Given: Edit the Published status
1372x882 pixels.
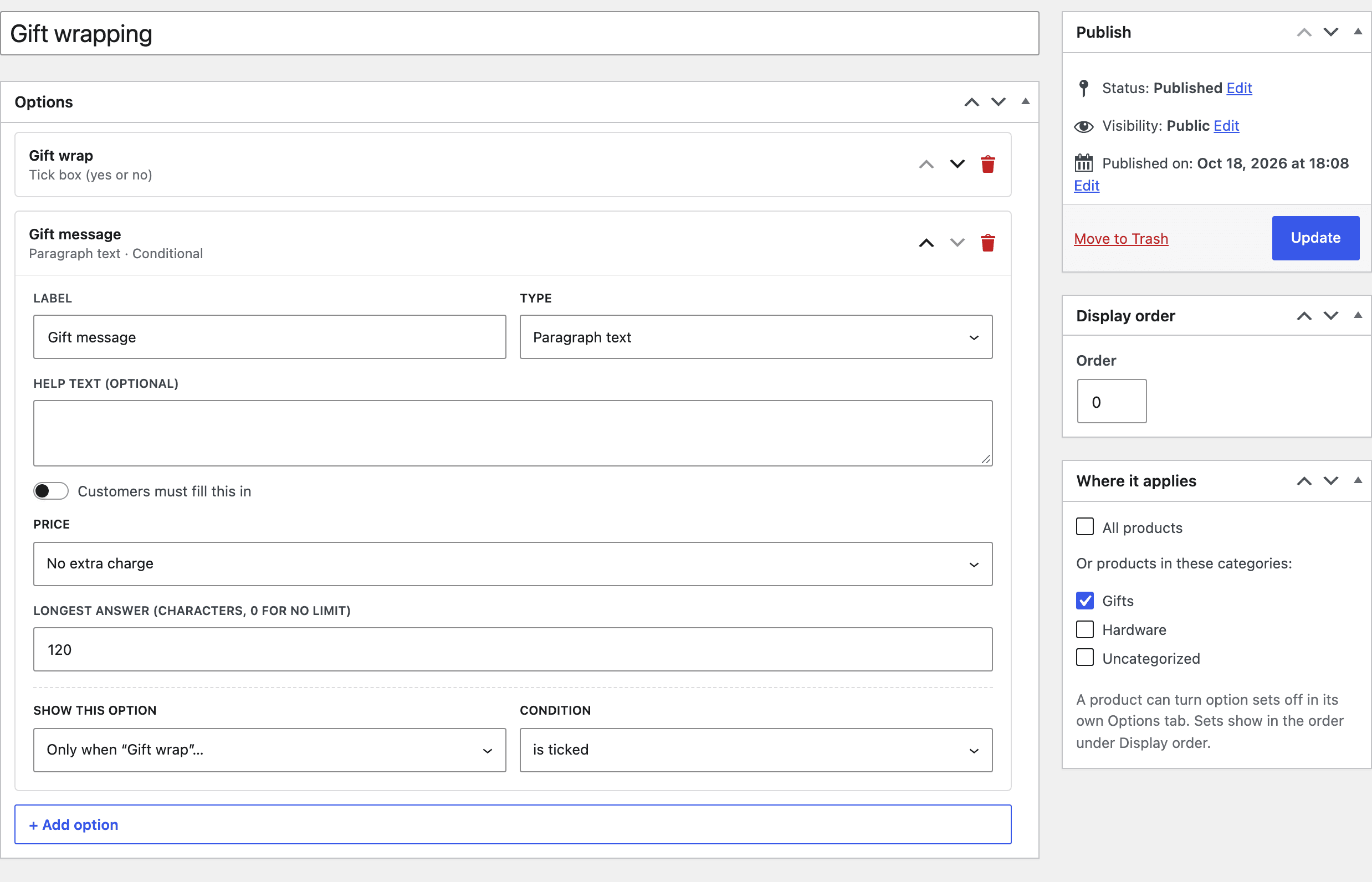Looking at the screenshot, I should (1238, 88).
